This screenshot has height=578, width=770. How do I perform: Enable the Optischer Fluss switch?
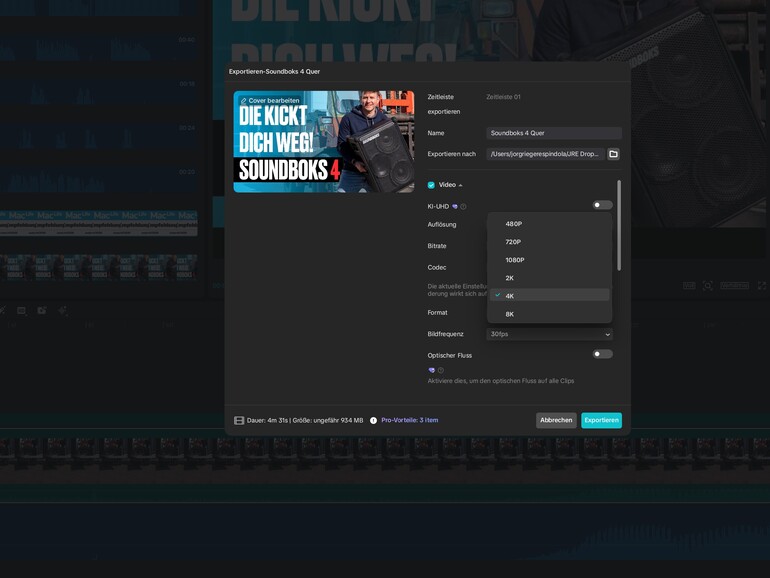602,354
